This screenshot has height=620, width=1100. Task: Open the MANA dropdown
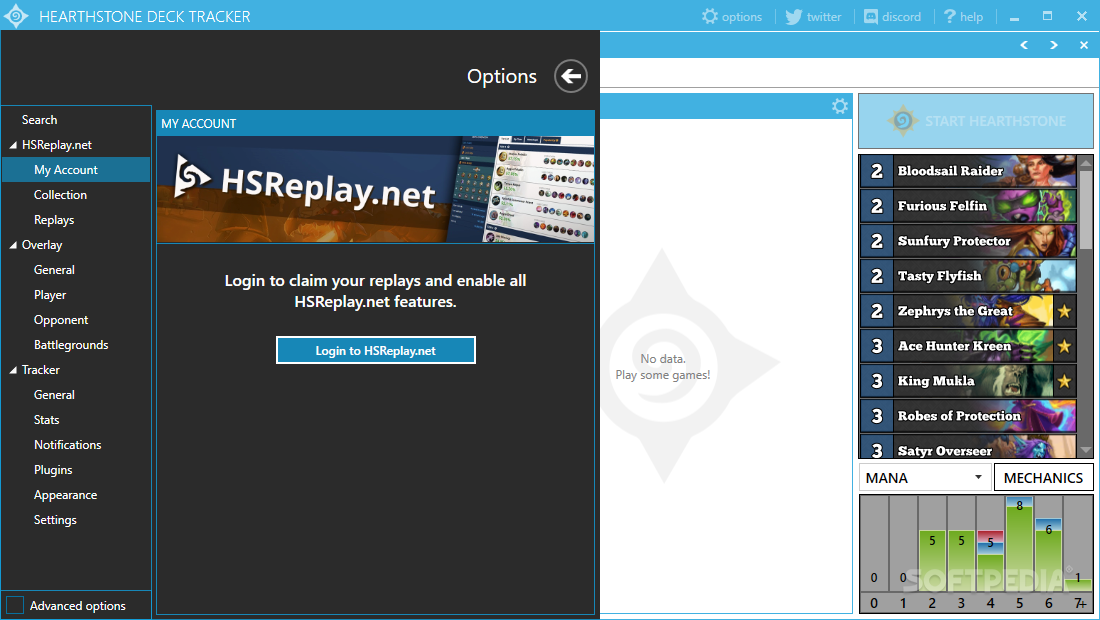point(925,478)
